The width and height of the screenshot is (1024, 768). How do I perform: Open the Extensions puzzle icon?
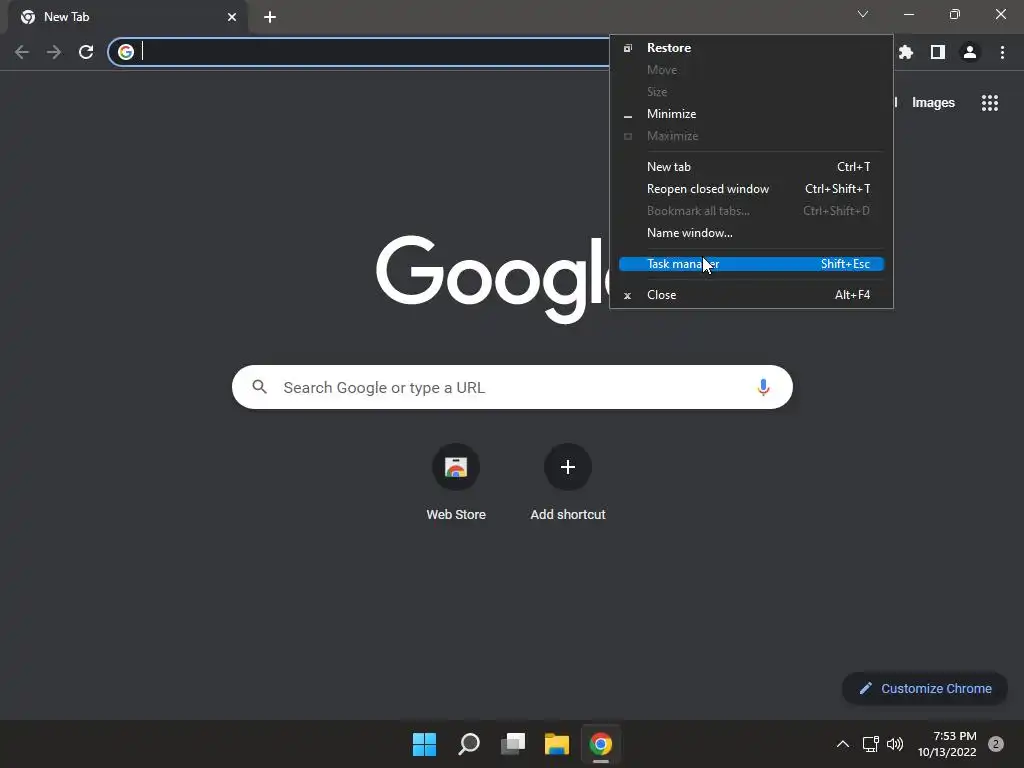point(906,52)
